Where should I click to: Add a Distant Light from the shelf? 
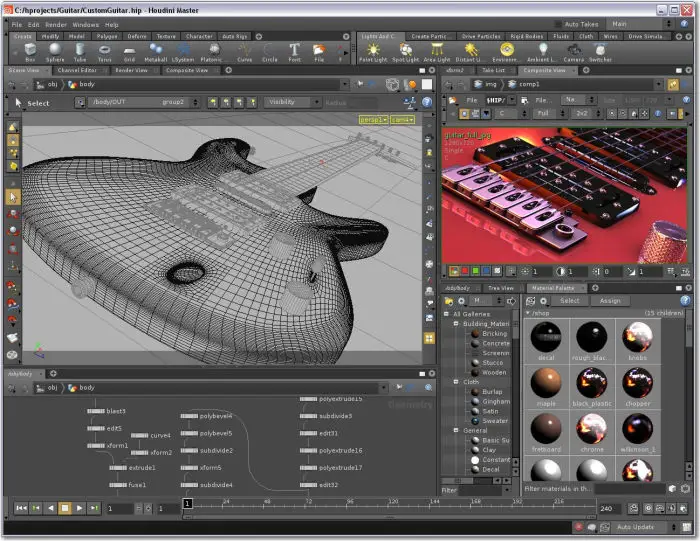469,52
